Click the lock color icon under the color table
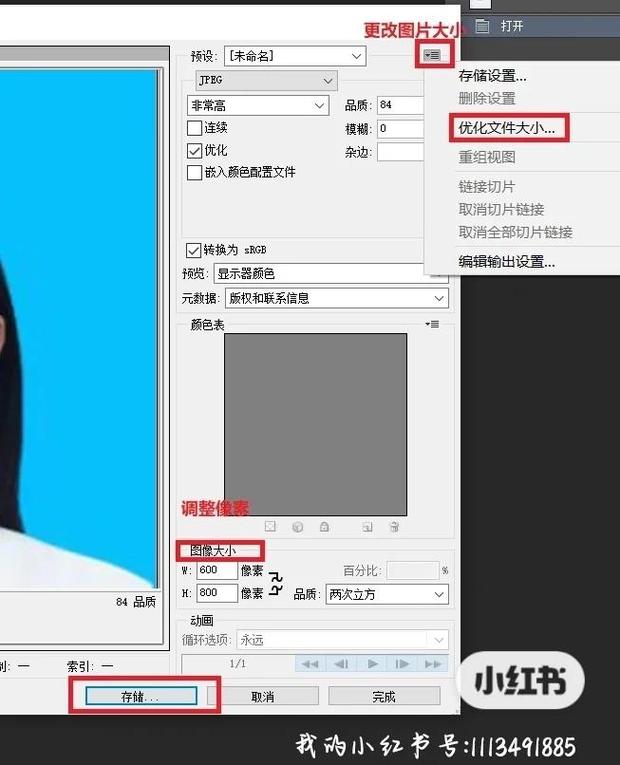 324,527
